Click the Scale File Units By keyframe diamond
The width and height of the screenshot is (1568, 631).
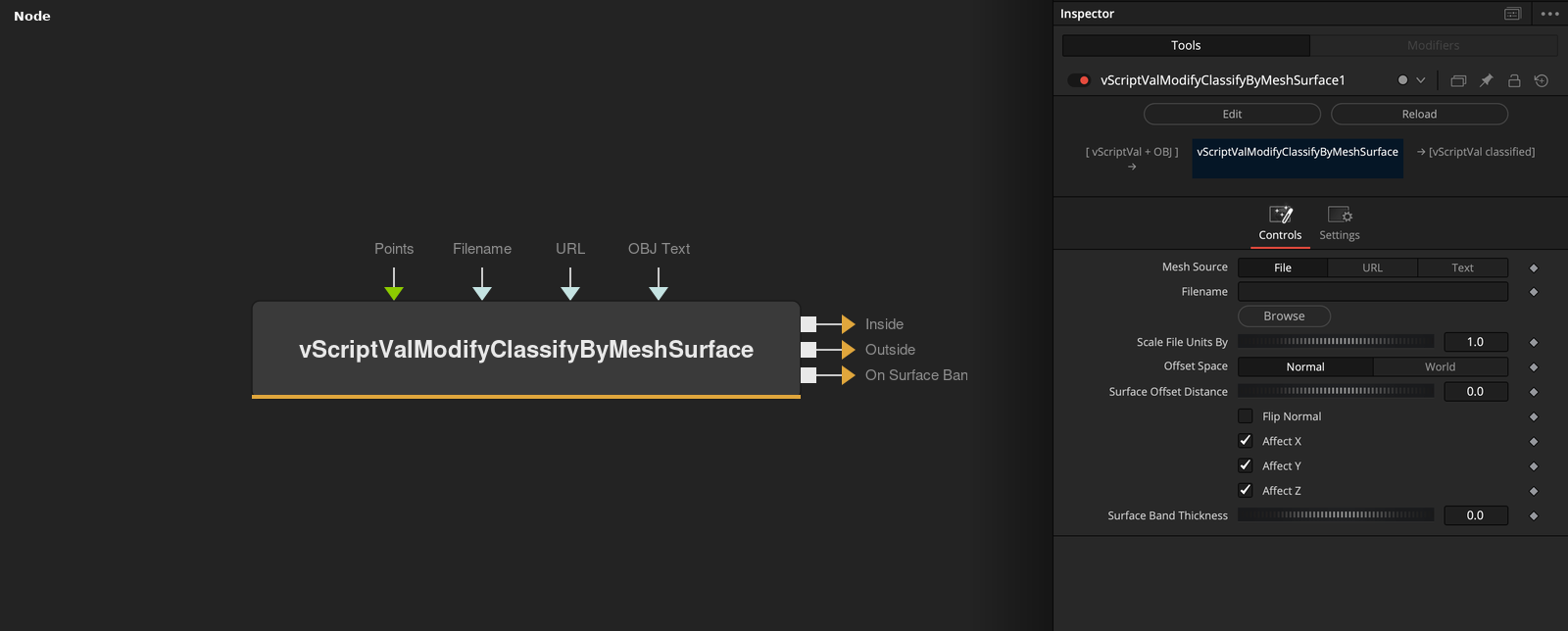(x=1534, y=342)
